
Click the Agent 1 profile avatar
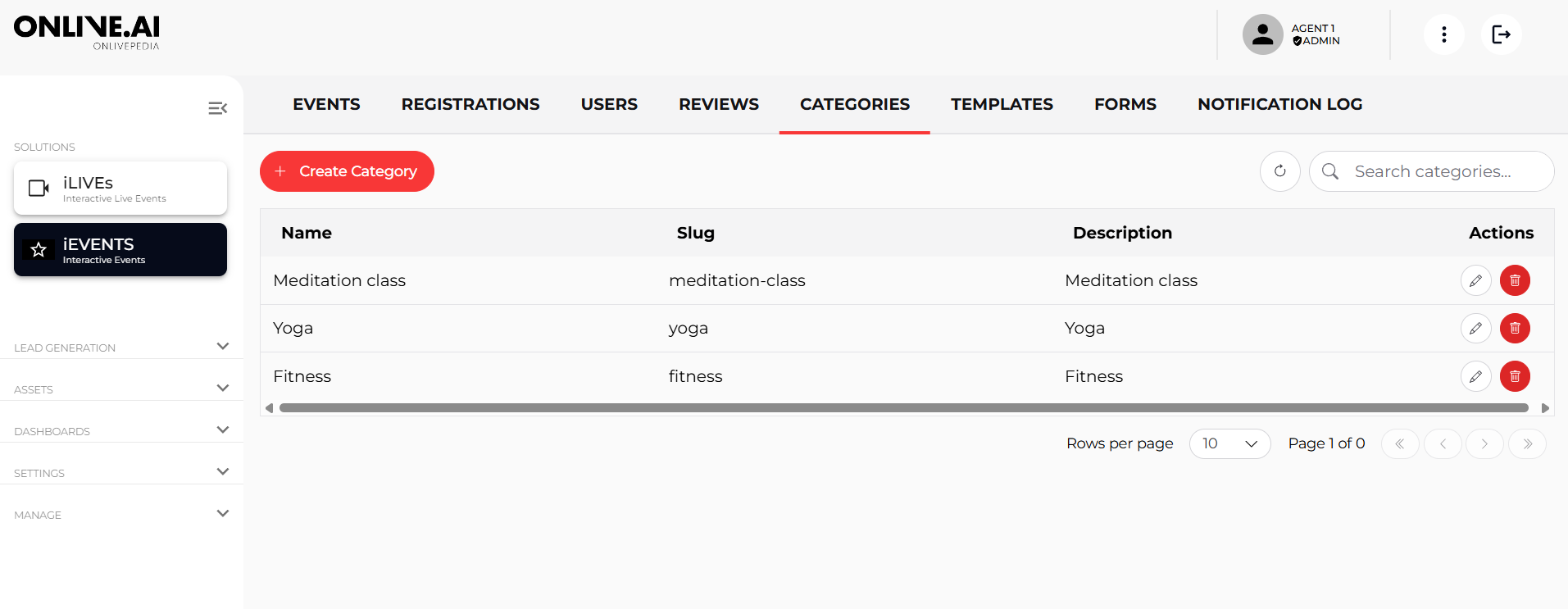click(x=1262, y=34)
